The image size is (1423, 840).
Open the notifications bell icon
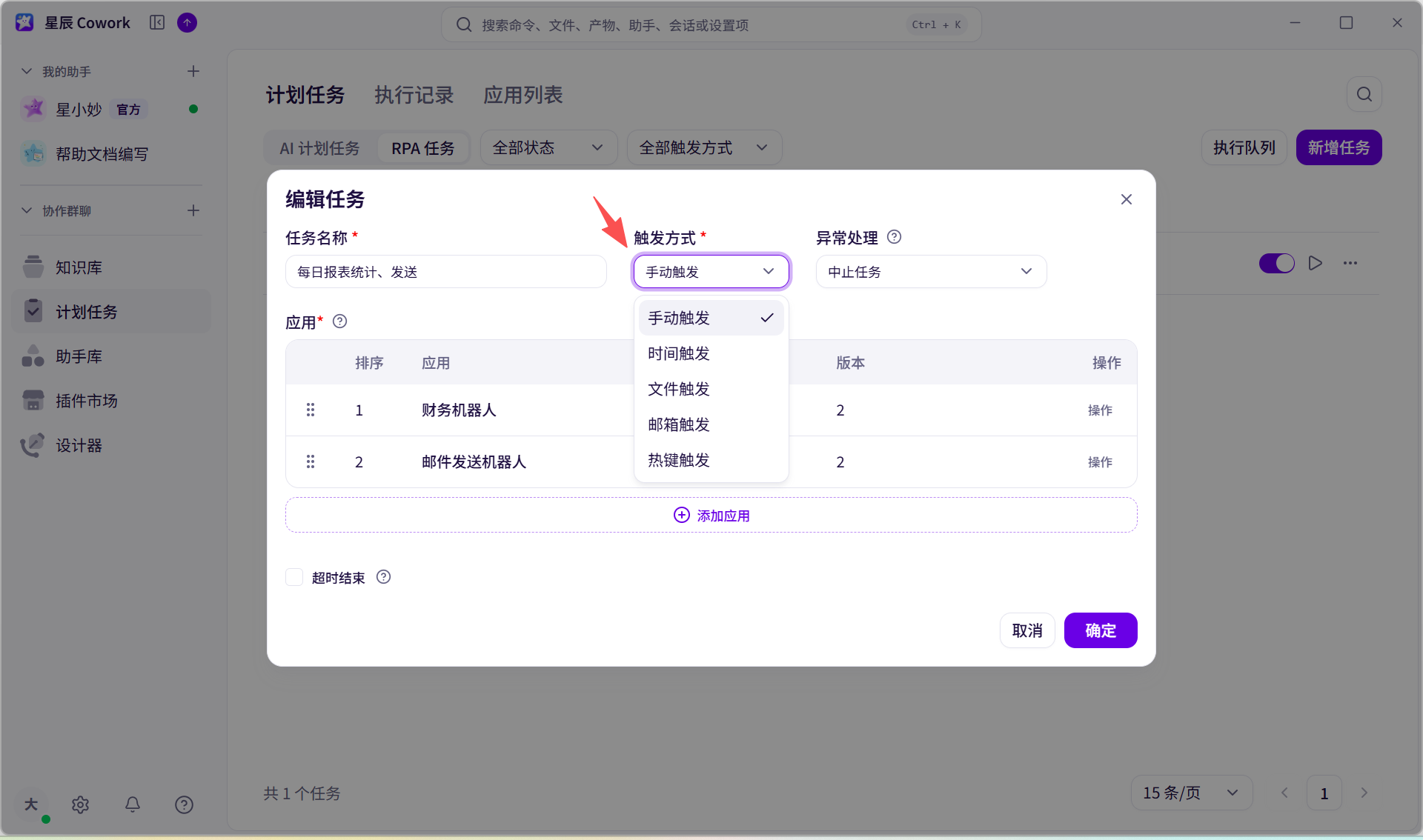click(133, 804)
